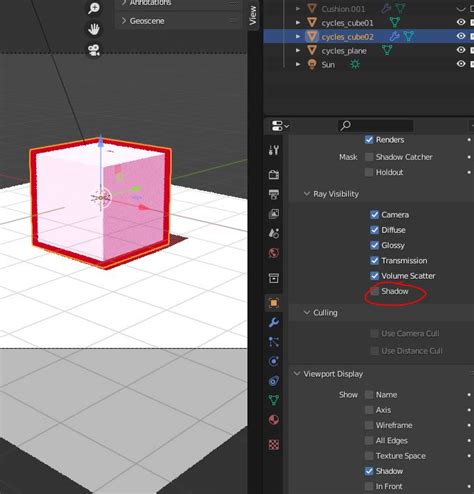Open the Tool properties tab
The image size is (474, 494).
(x=274, y=150)
